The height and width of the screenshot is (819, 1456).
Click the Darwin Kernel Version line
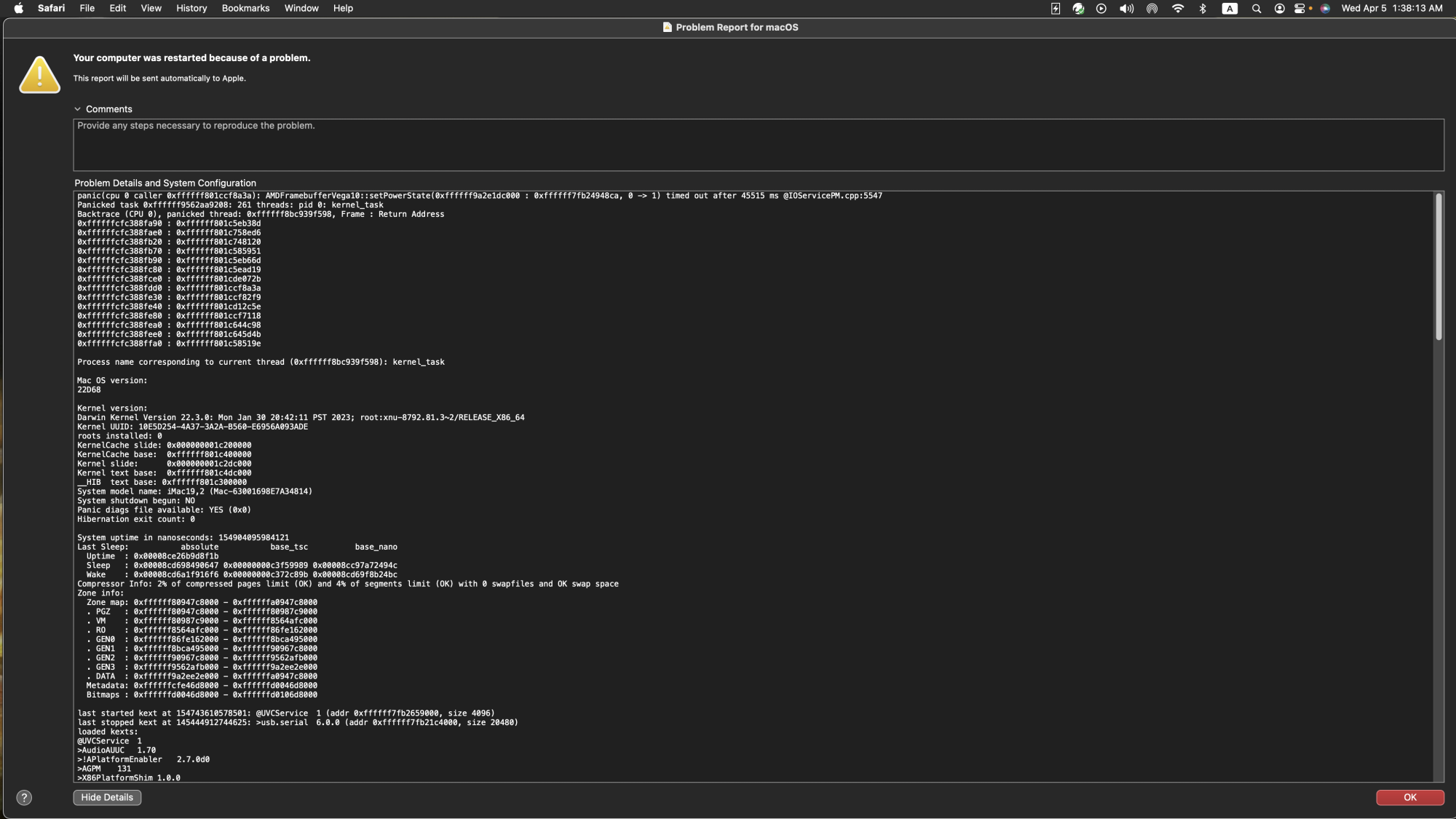tap(301, 417)
